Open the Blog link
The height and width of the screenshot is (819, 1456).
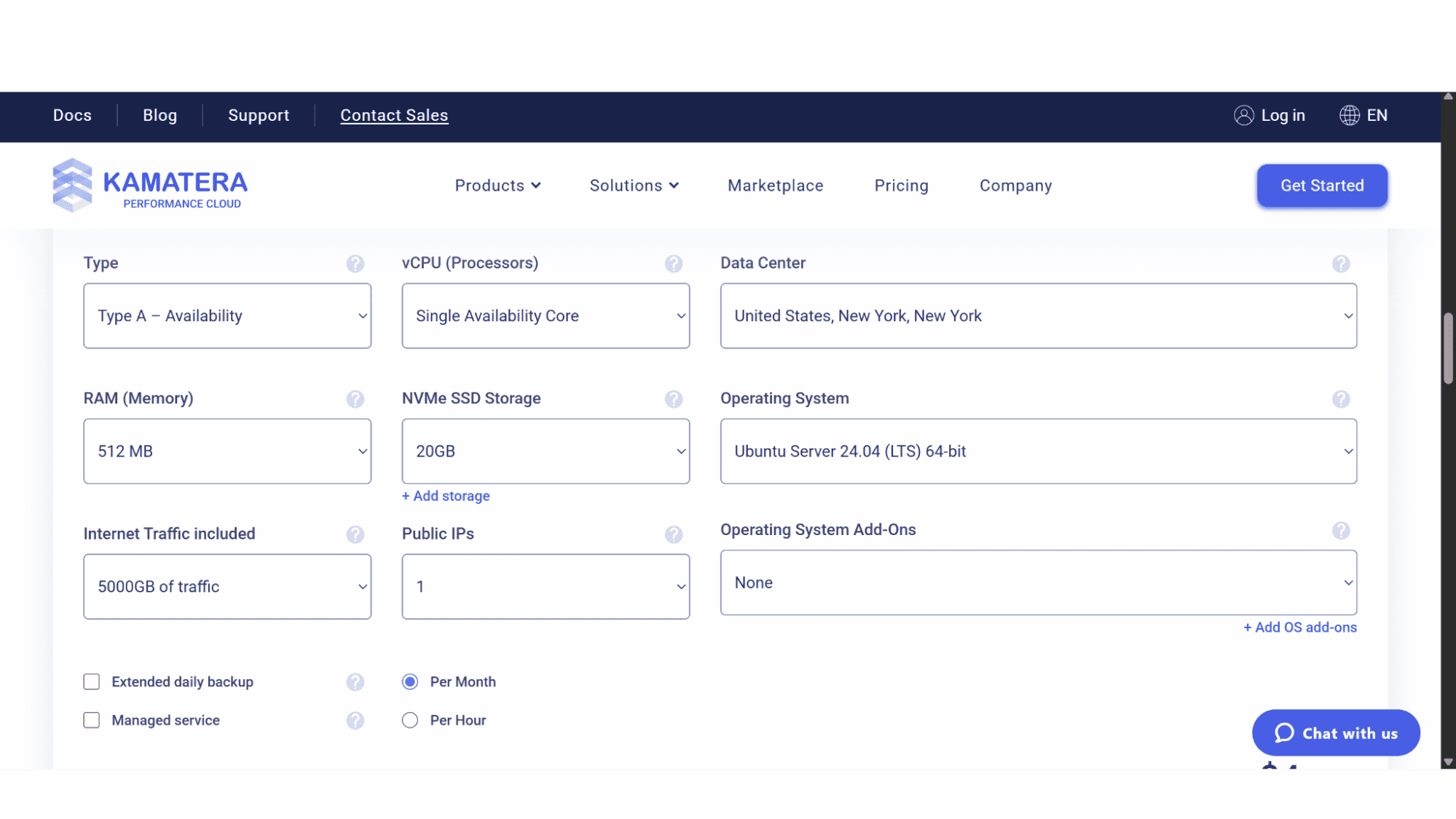pyautogui.click(x=160, y=115)
